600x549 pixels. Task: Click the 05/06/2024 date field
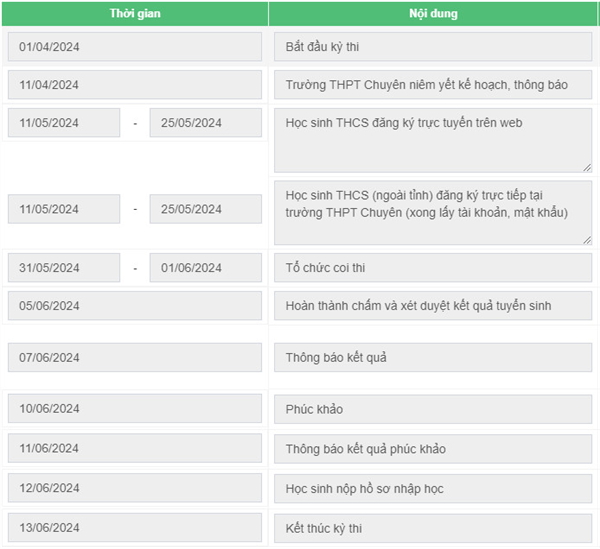pos(135,305)
